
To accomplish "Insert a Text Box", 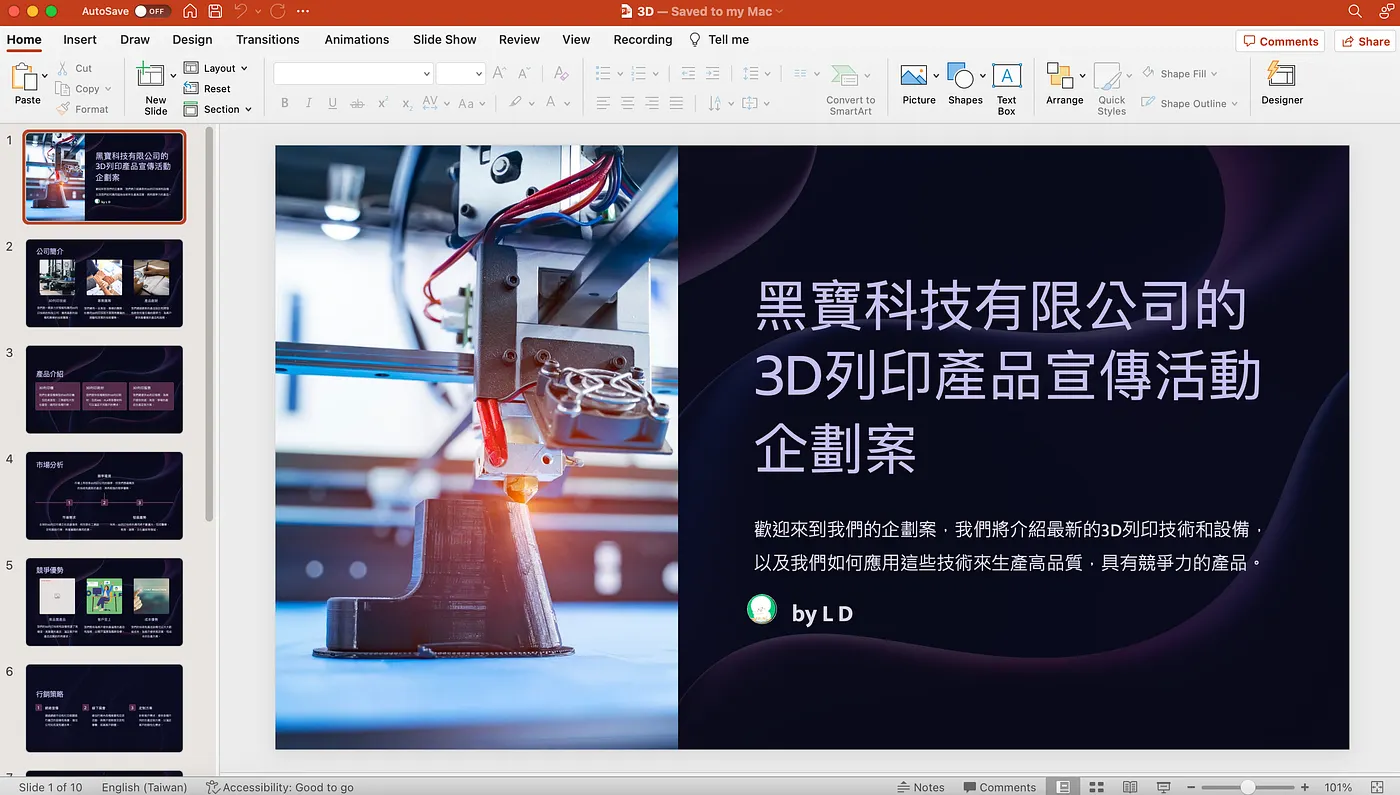I will 1006,89.
